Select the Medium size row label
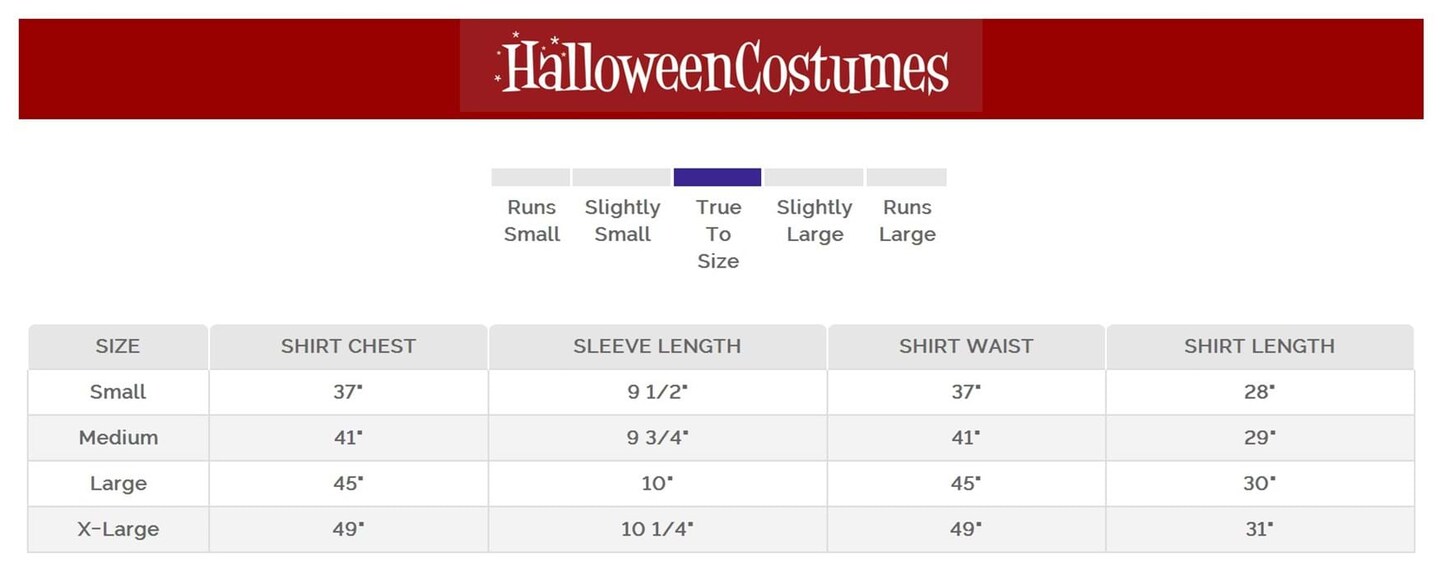 [x=118, y=438]
